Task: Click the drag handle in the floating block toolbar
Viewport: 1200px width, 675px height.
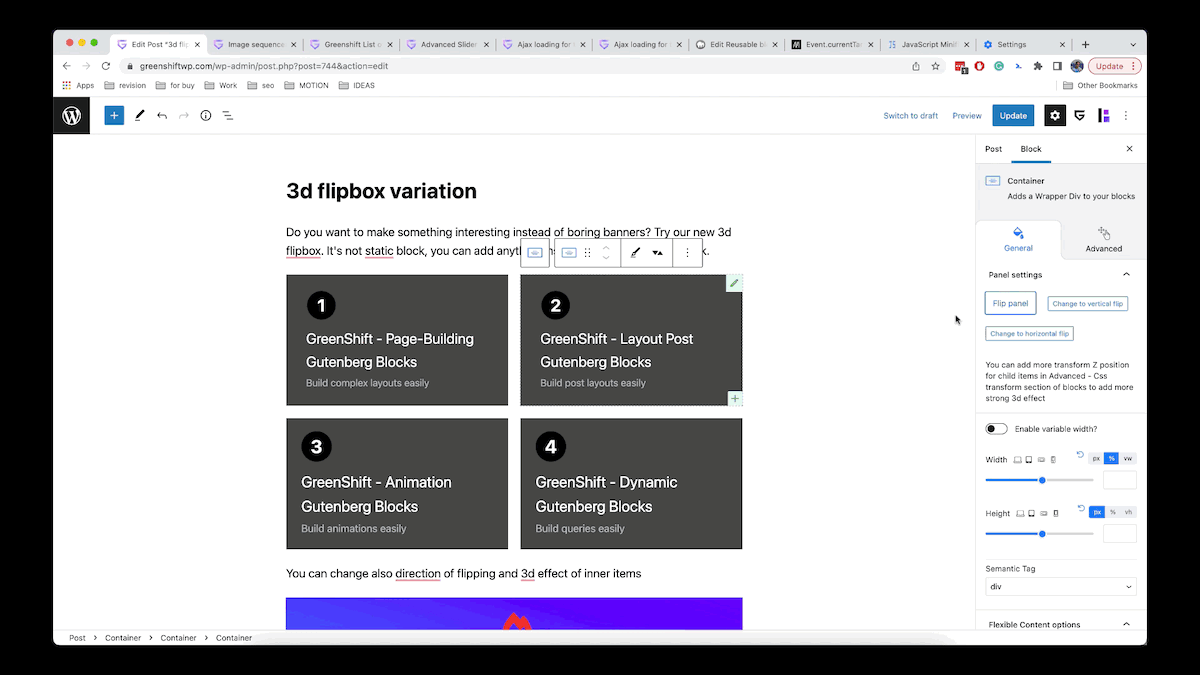Action: pos(587,252)
